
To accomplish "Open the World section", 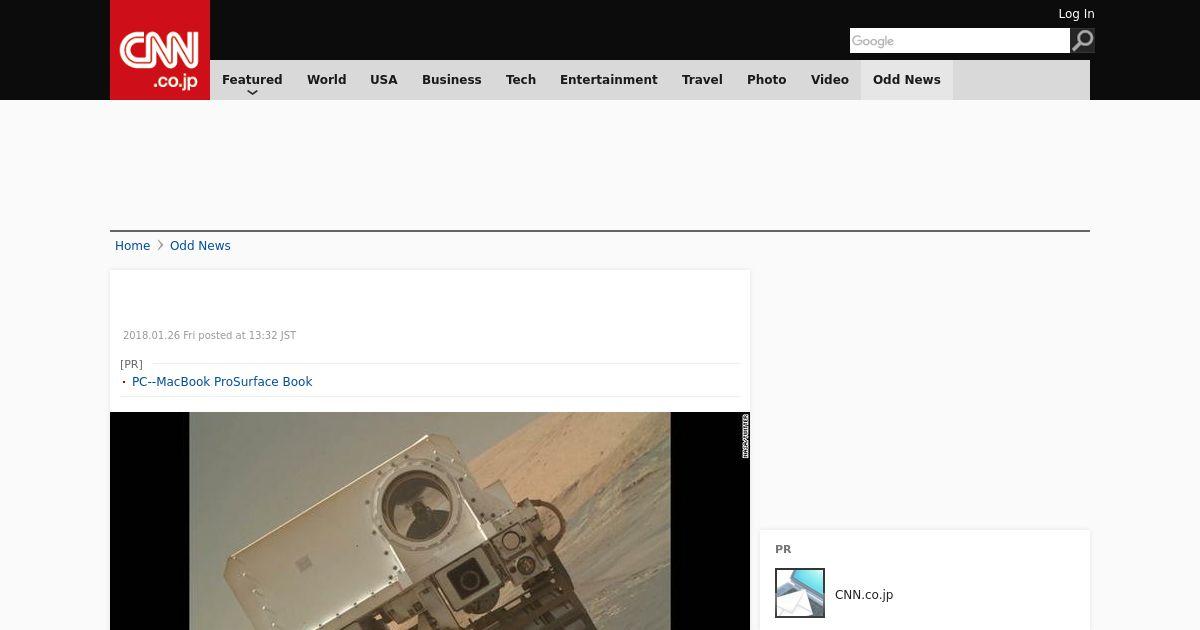I will (x=326, y=80).
